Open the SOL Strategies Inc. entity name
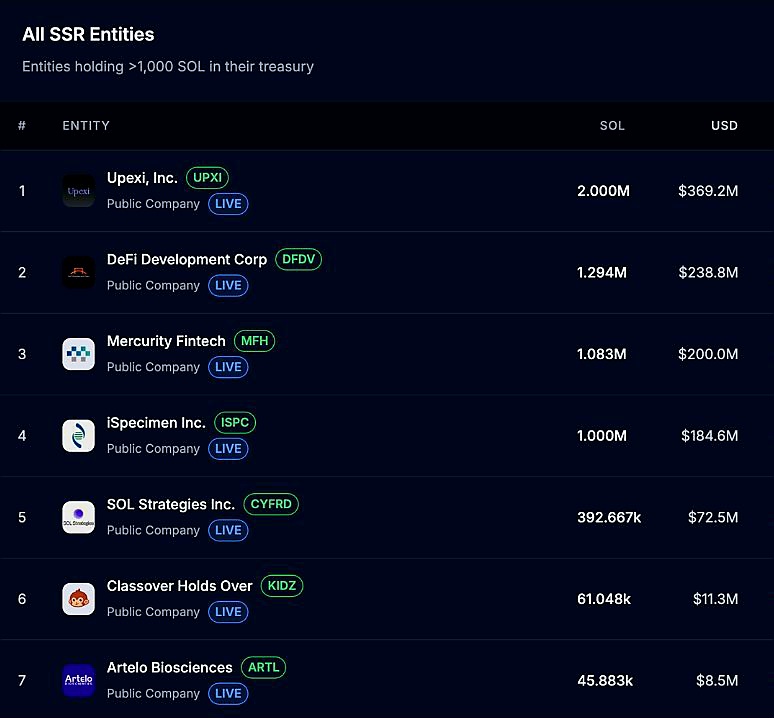The image size is (774, 718). click(x=171, y=504)
